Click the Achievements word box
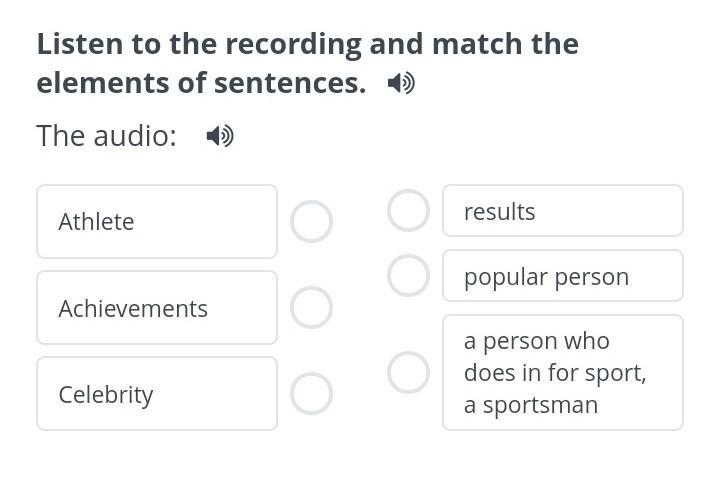Image resolution: width=720 pixels, height=480 pixels. coord(157,308)
